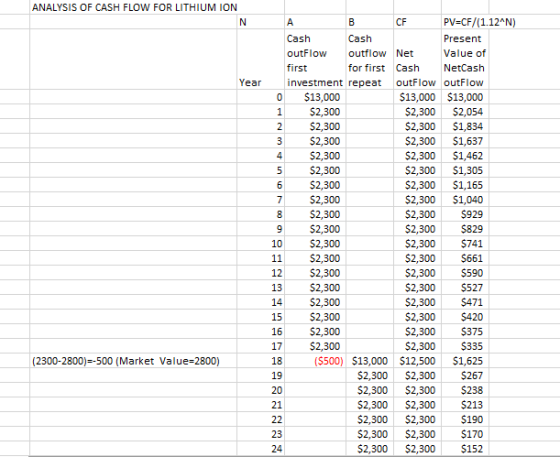560x457 pixels.
Task: Select the $1,040 present value cell
Action: pyautogui.click(x=465, y=200)
